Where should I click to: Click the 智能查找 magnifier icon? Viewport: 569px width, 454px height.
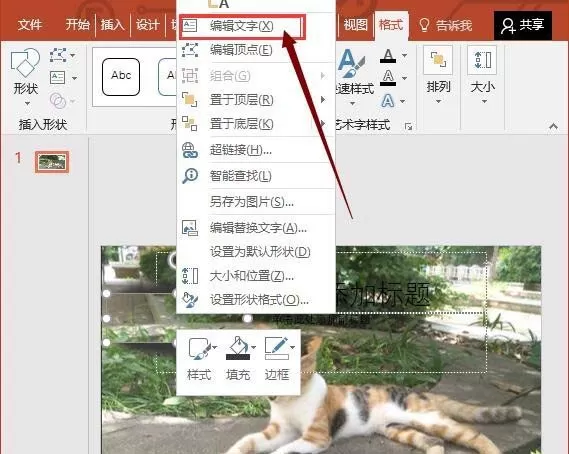190,176
